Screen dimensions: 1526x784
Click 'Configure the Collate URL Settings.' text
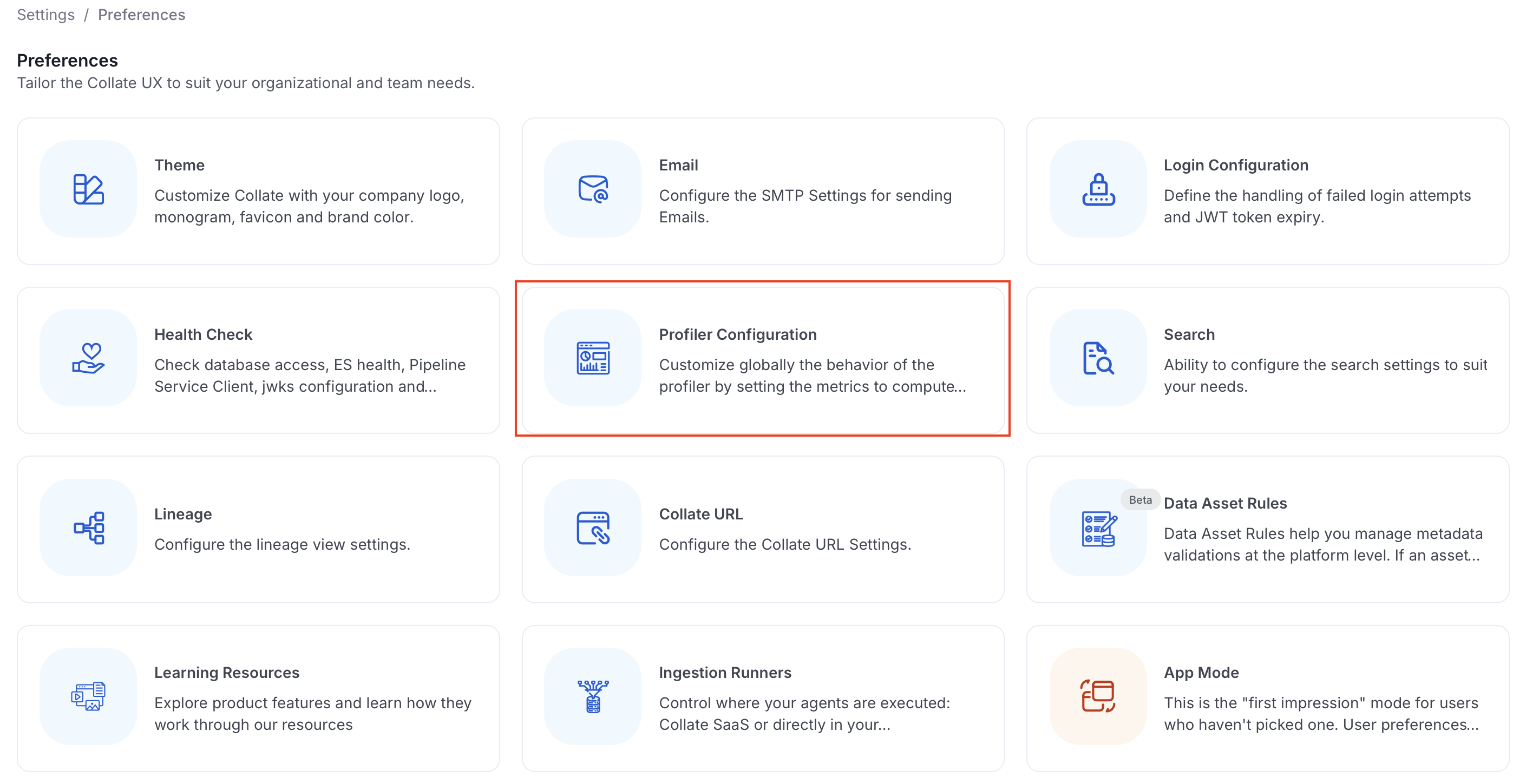(785, 544)
